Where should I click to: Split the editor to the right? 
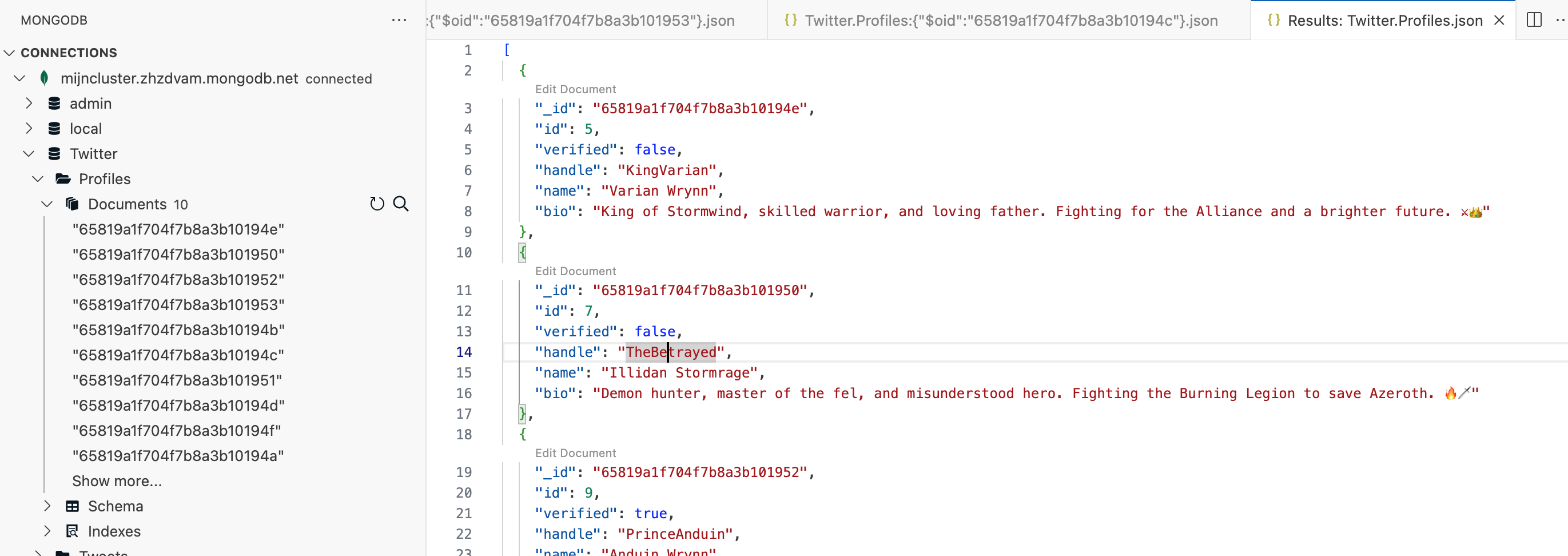pos(1534,20)
